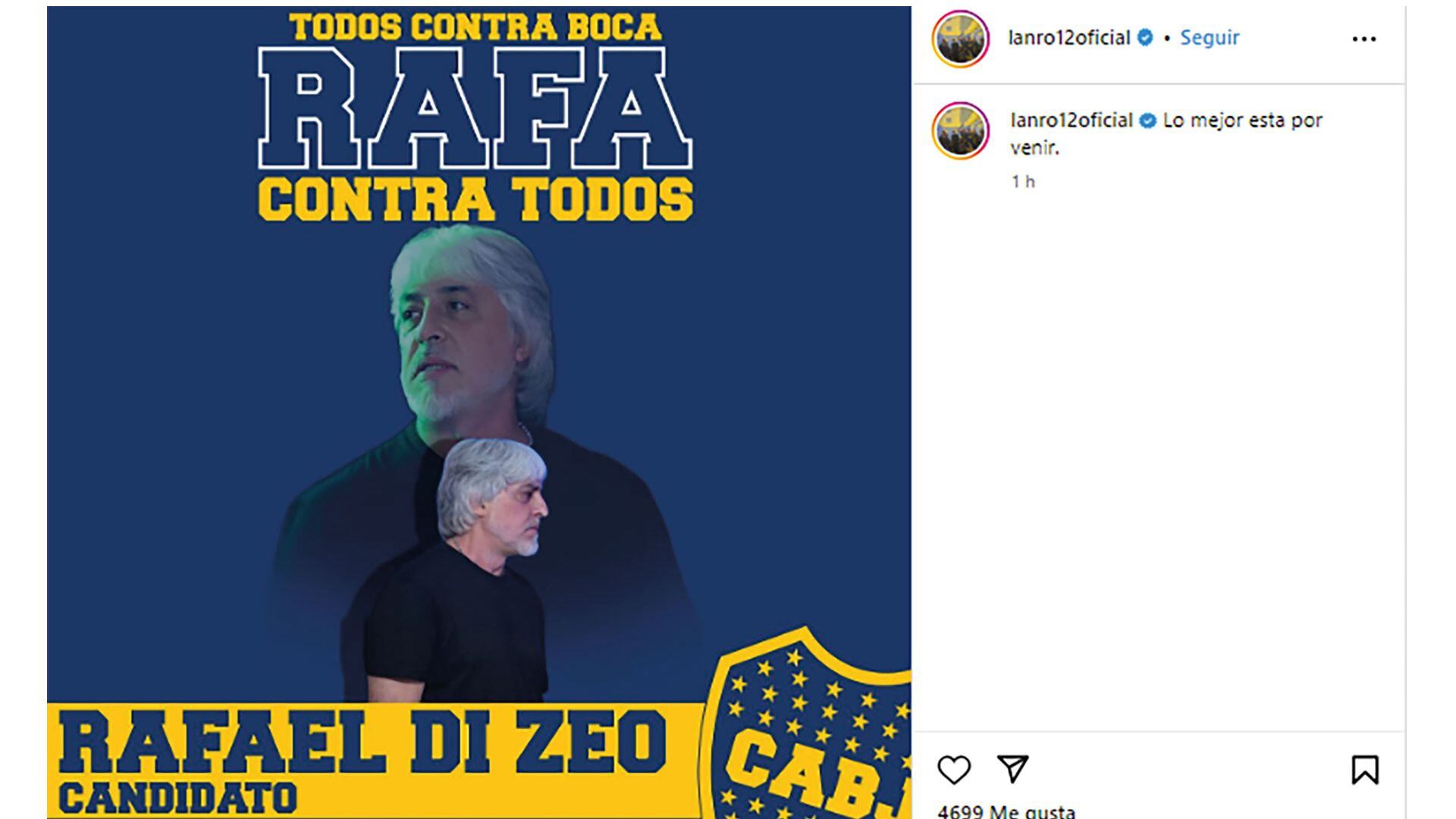Viewport: 1456px width, 819px height.
Task: Click the 1 h post timestamp
Action: [1023, 181]
